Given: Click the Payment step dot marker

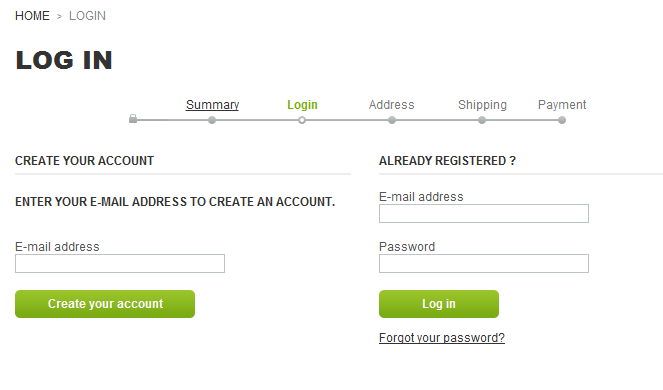Looking at the screenshot, I should click(562, 121).
